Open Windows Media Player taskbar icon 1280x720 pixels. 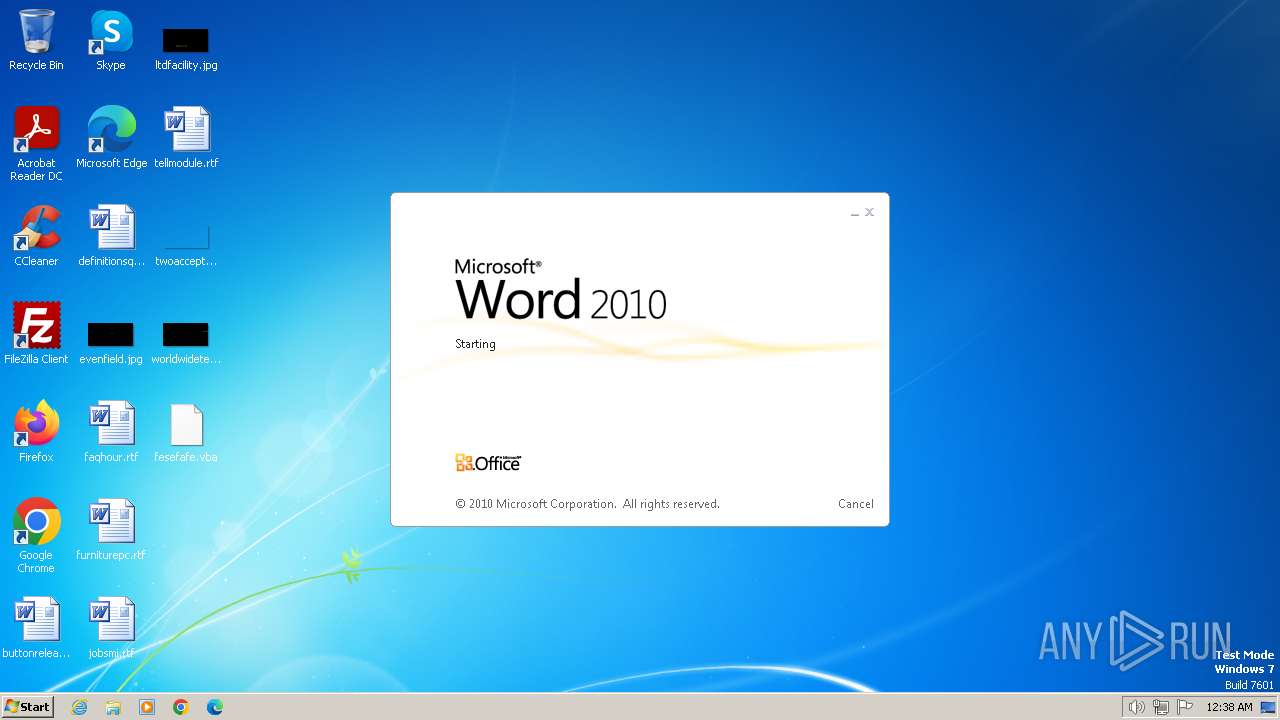147,707
